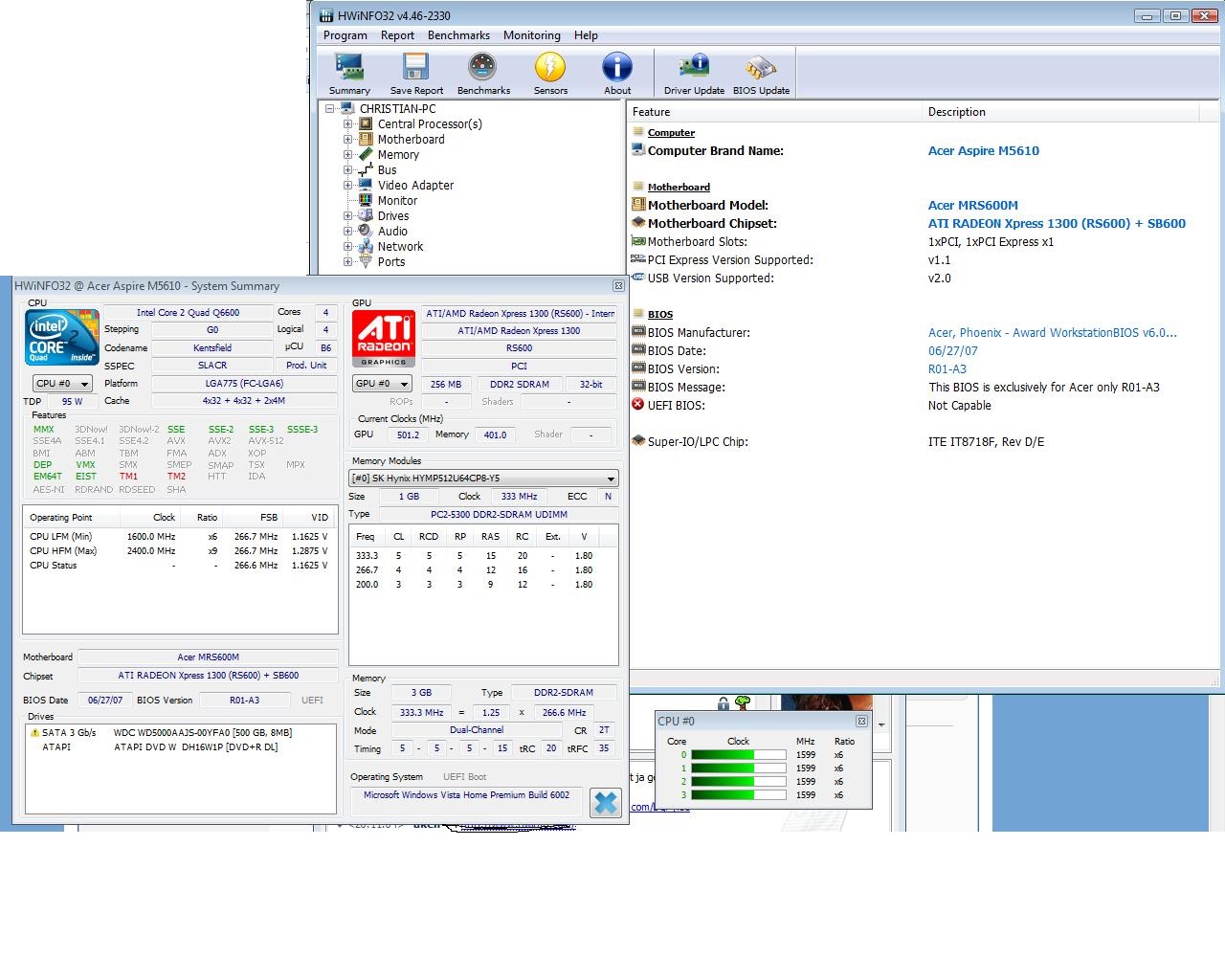This screenshot has height=980, width=1225.
Task: Open the Benchmarks menu
Action: [458, 35]
